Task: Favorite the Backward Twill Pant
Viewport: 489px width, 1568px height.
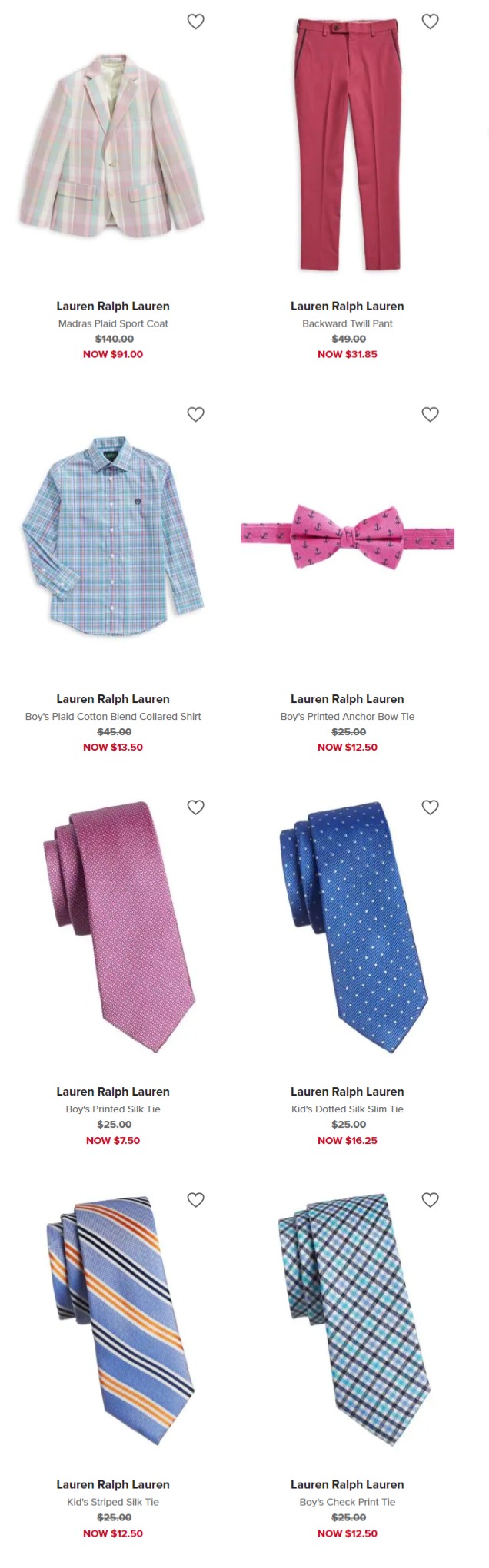Action: coord(431,22)
